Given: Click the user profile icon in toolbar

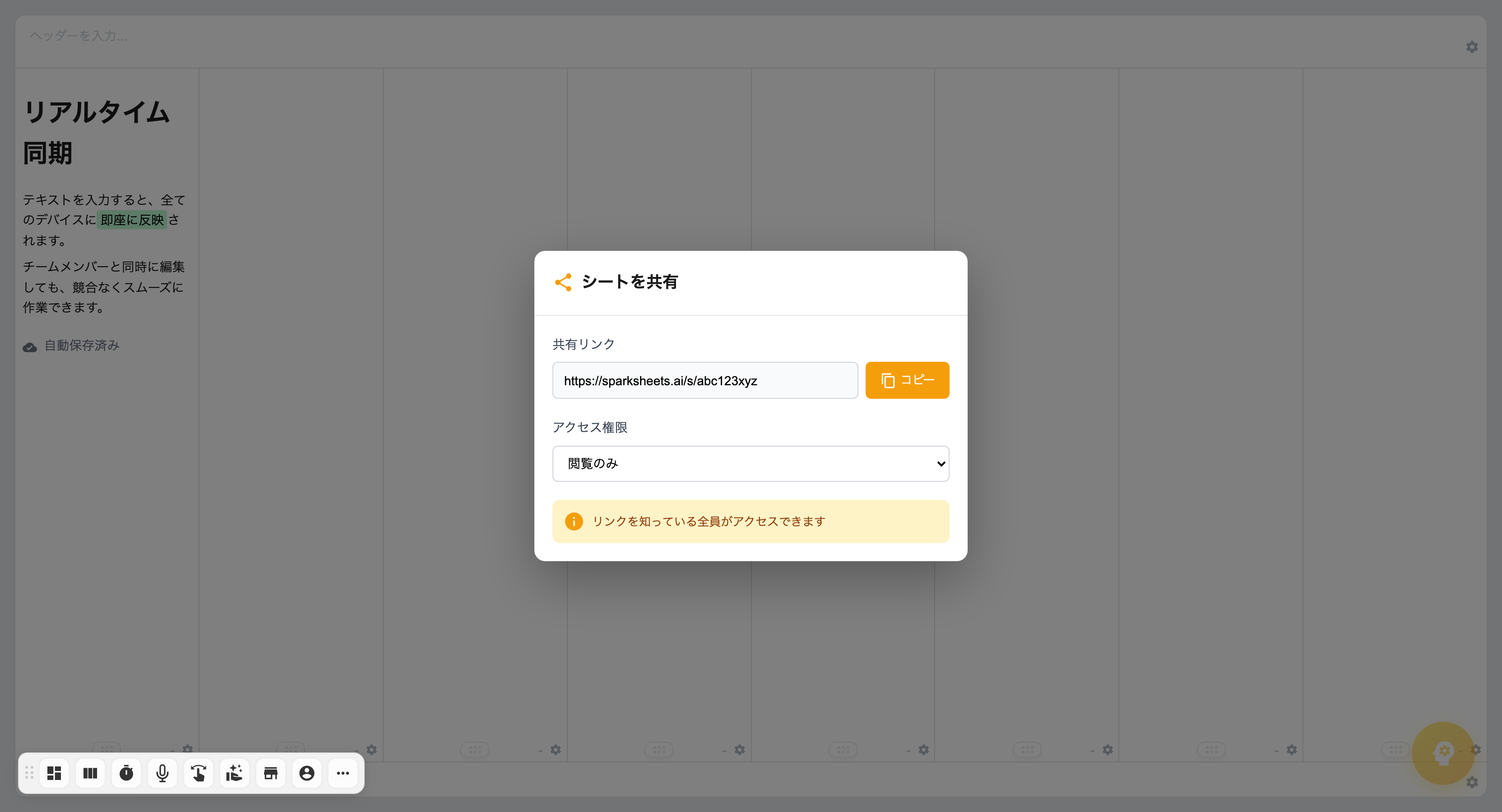Looking at the screenshot, I should 307,773.
